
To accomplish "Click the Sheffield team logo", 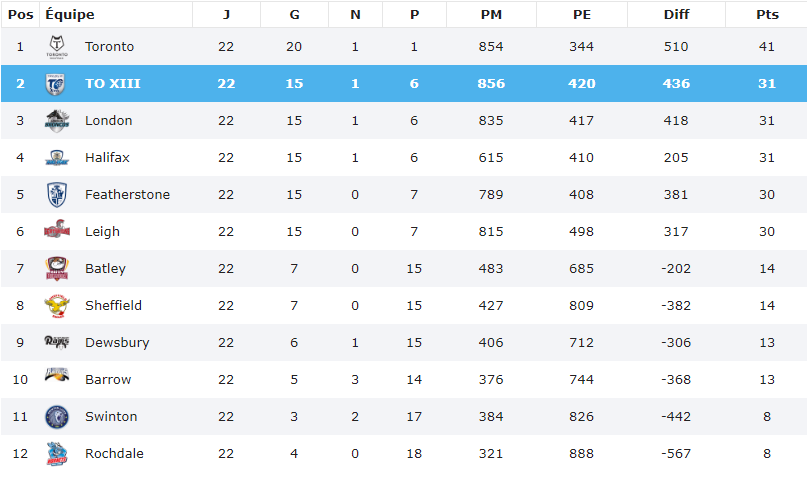I will 57,306.
